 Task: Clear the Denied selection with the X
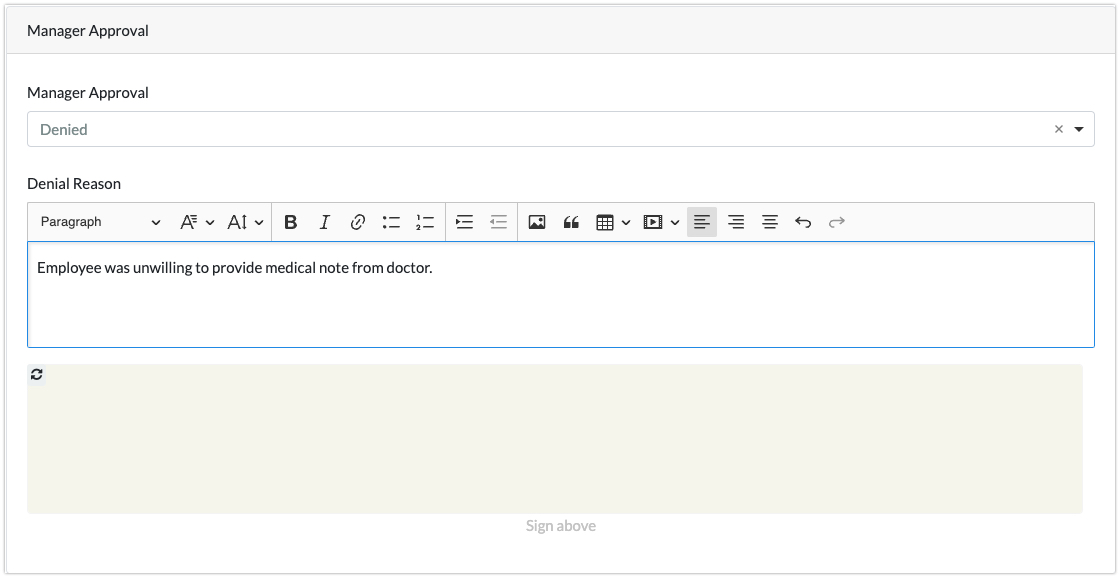coord(1058,130)
